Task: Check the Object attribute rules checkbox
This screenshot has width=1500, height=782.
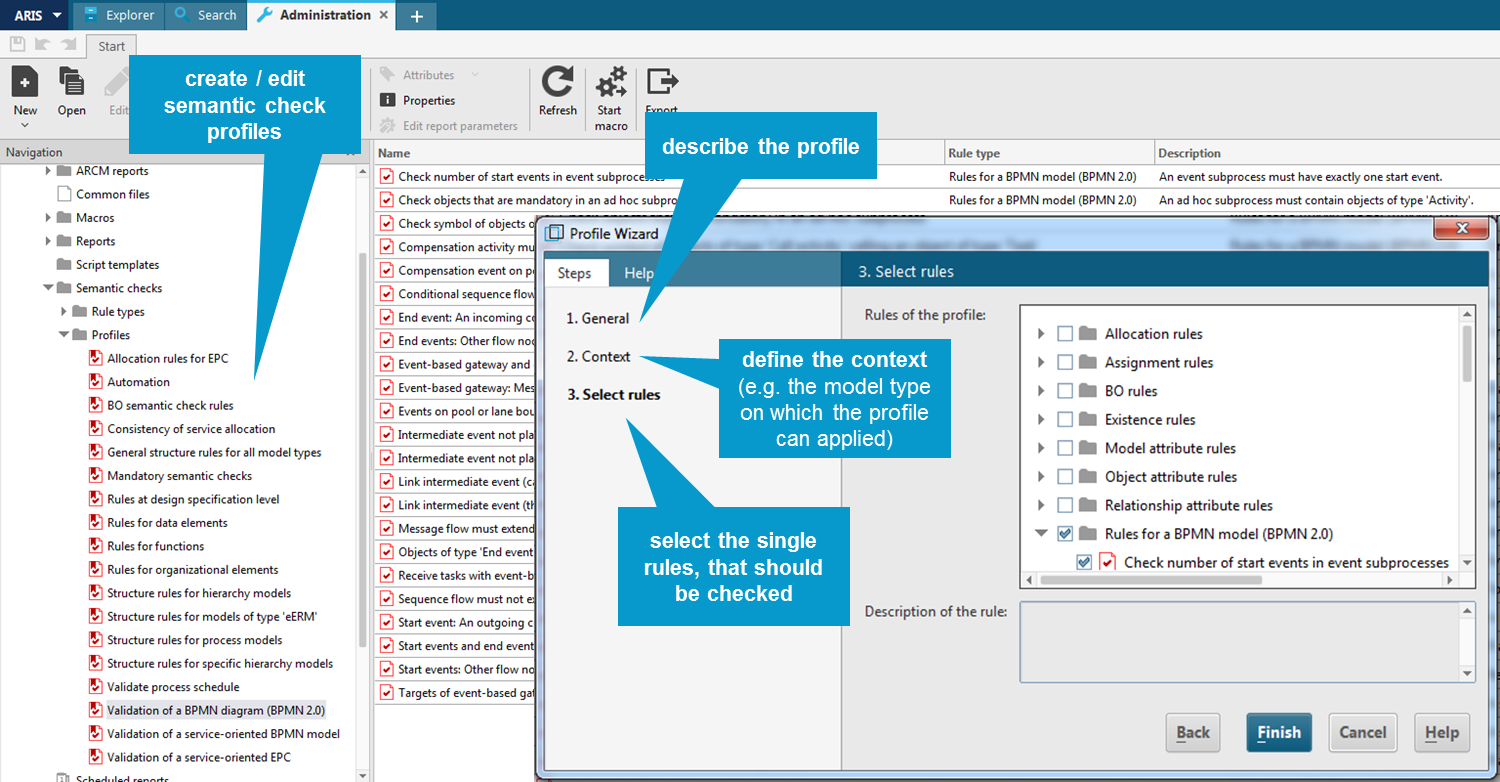Action: tap(1066, 476)
